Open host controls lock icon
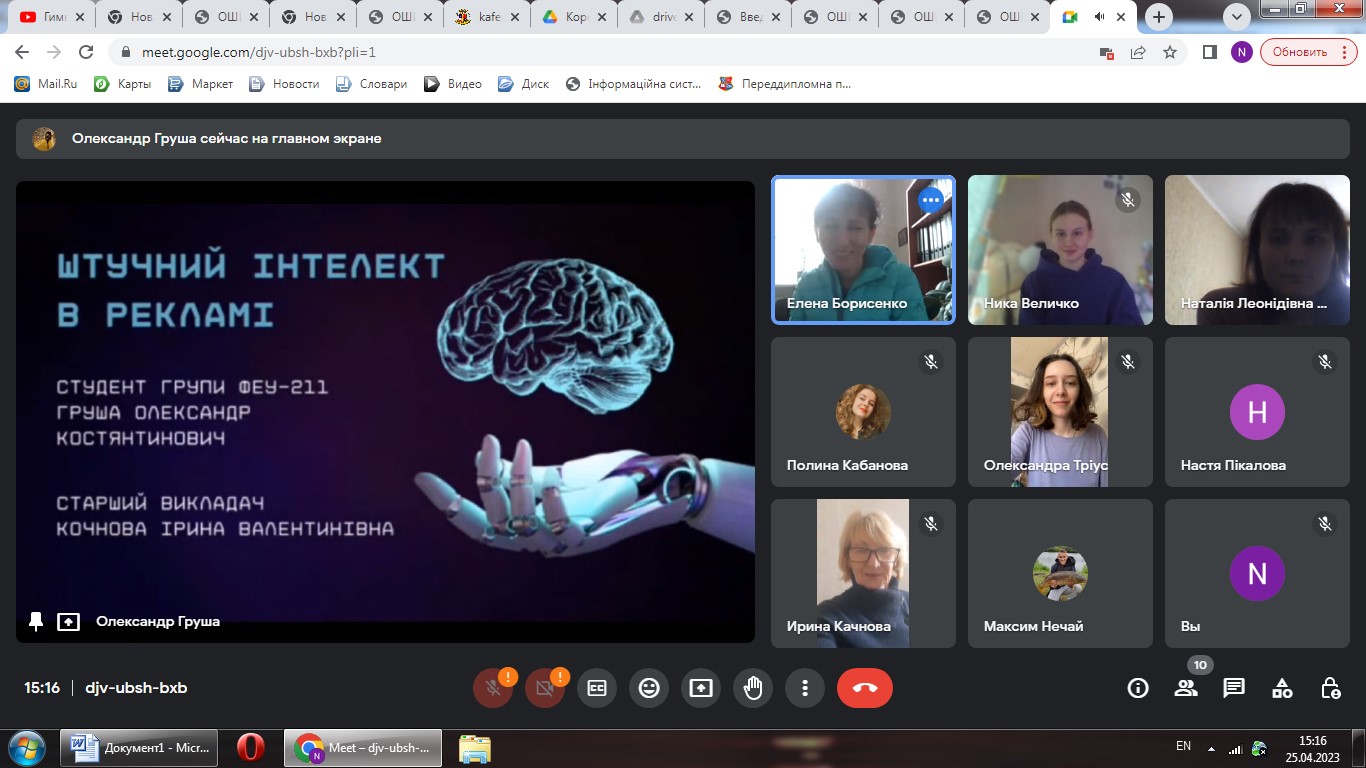 (1330, 688)
